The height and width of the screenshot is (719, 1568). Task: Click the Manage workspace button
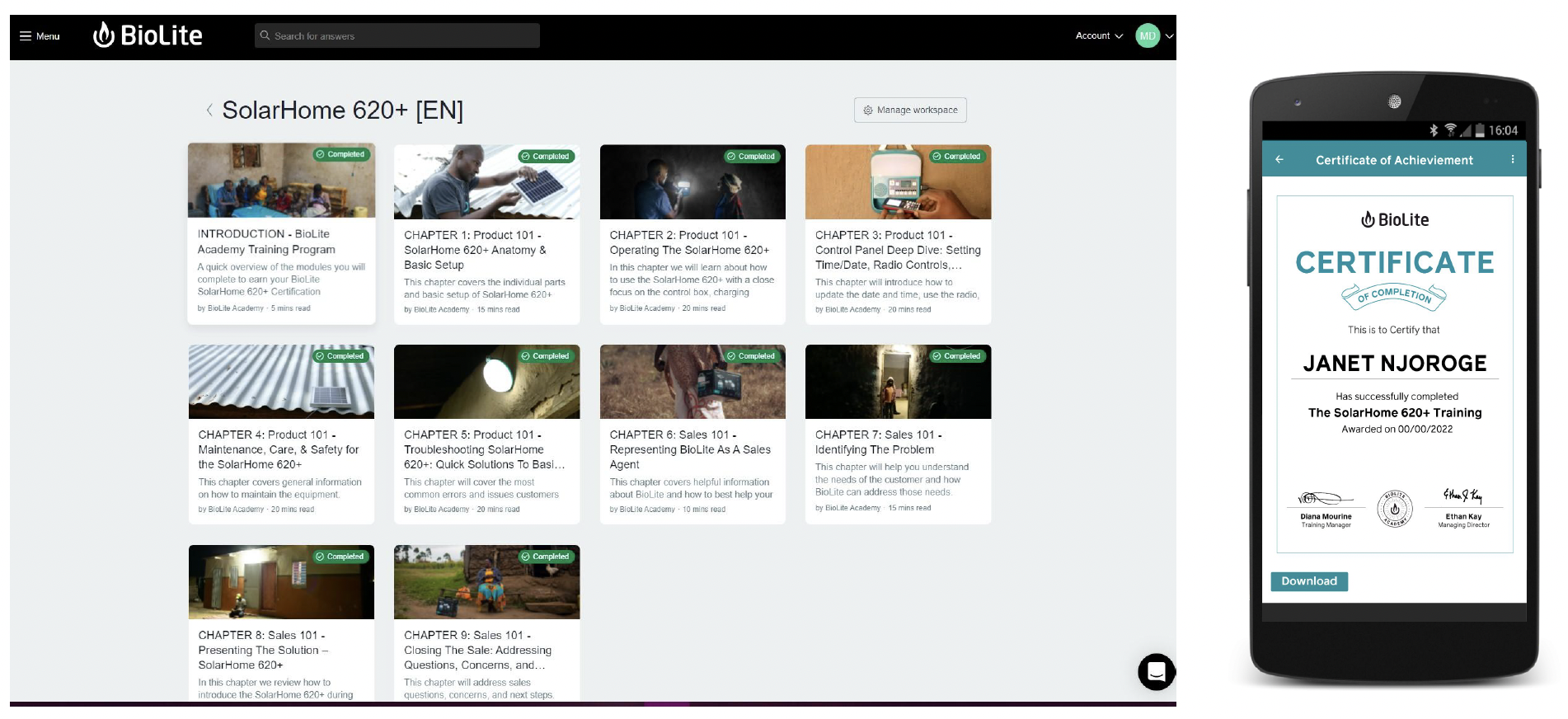pyautogui.click(x=910, y=110)
